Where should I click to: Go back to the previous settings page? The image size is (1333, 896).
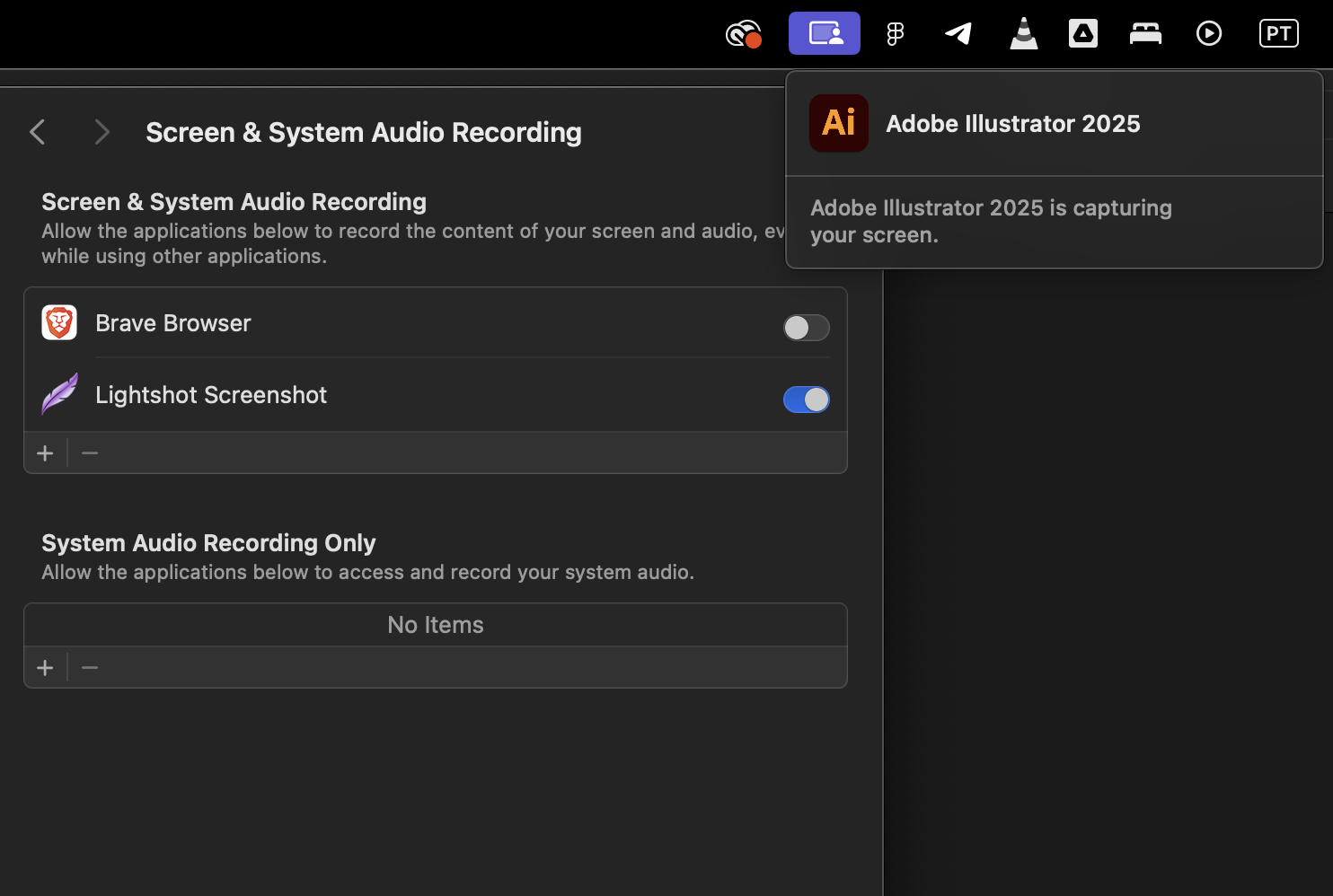tap(38, 133)
